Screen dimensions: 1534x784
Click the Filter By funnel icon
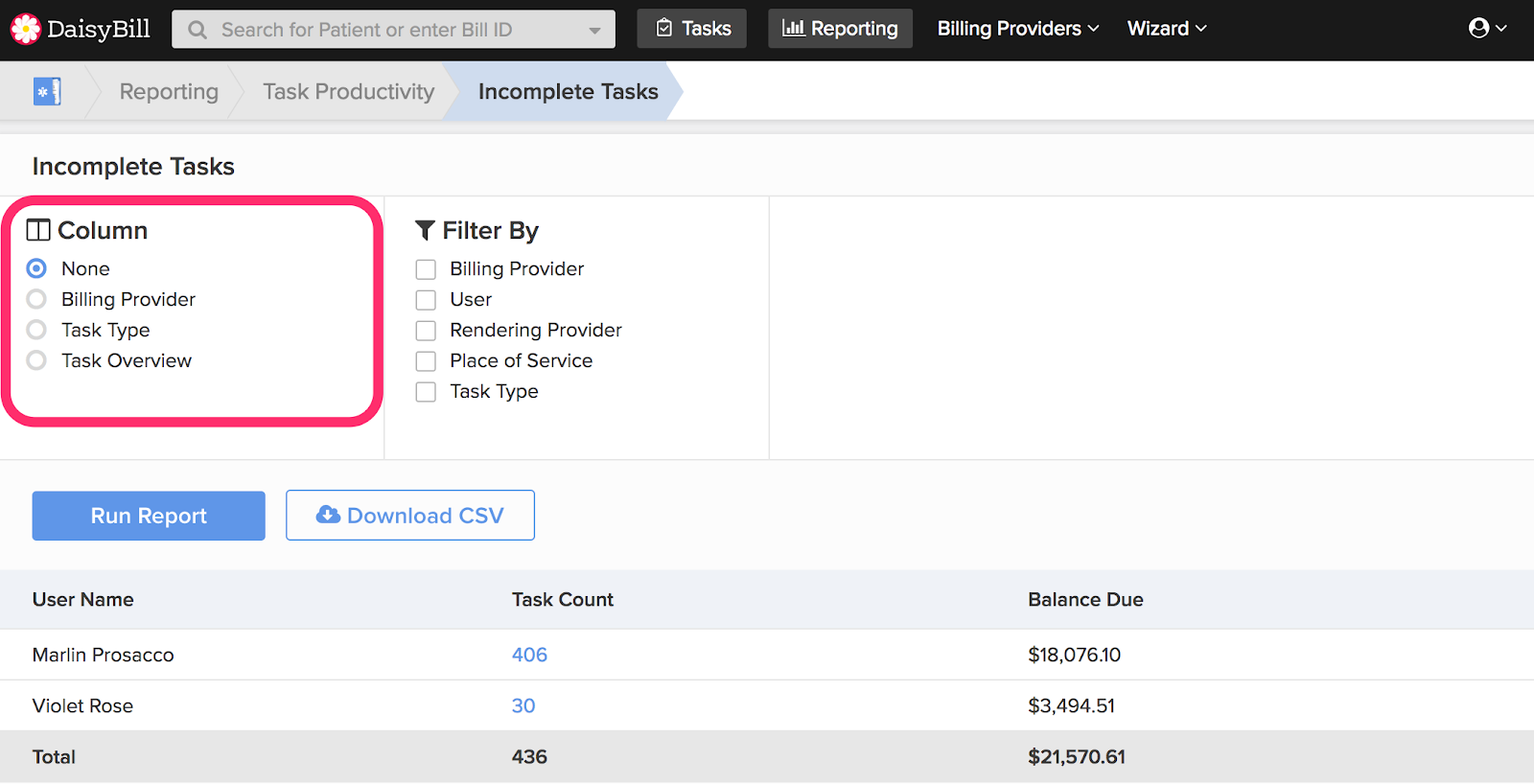tap(425, 231)
